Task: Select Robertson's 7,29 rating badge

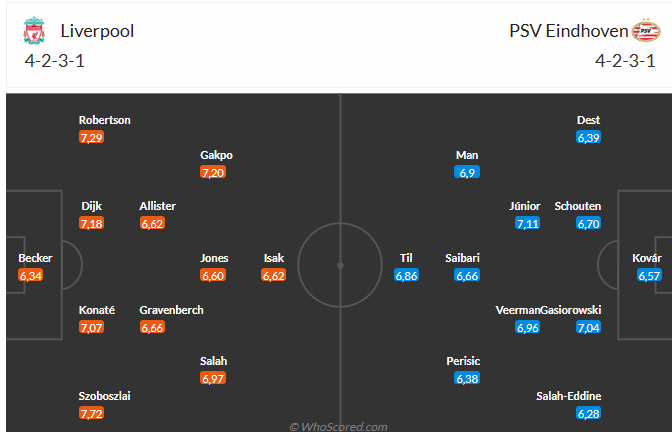Action: click(x=91, y=137)
